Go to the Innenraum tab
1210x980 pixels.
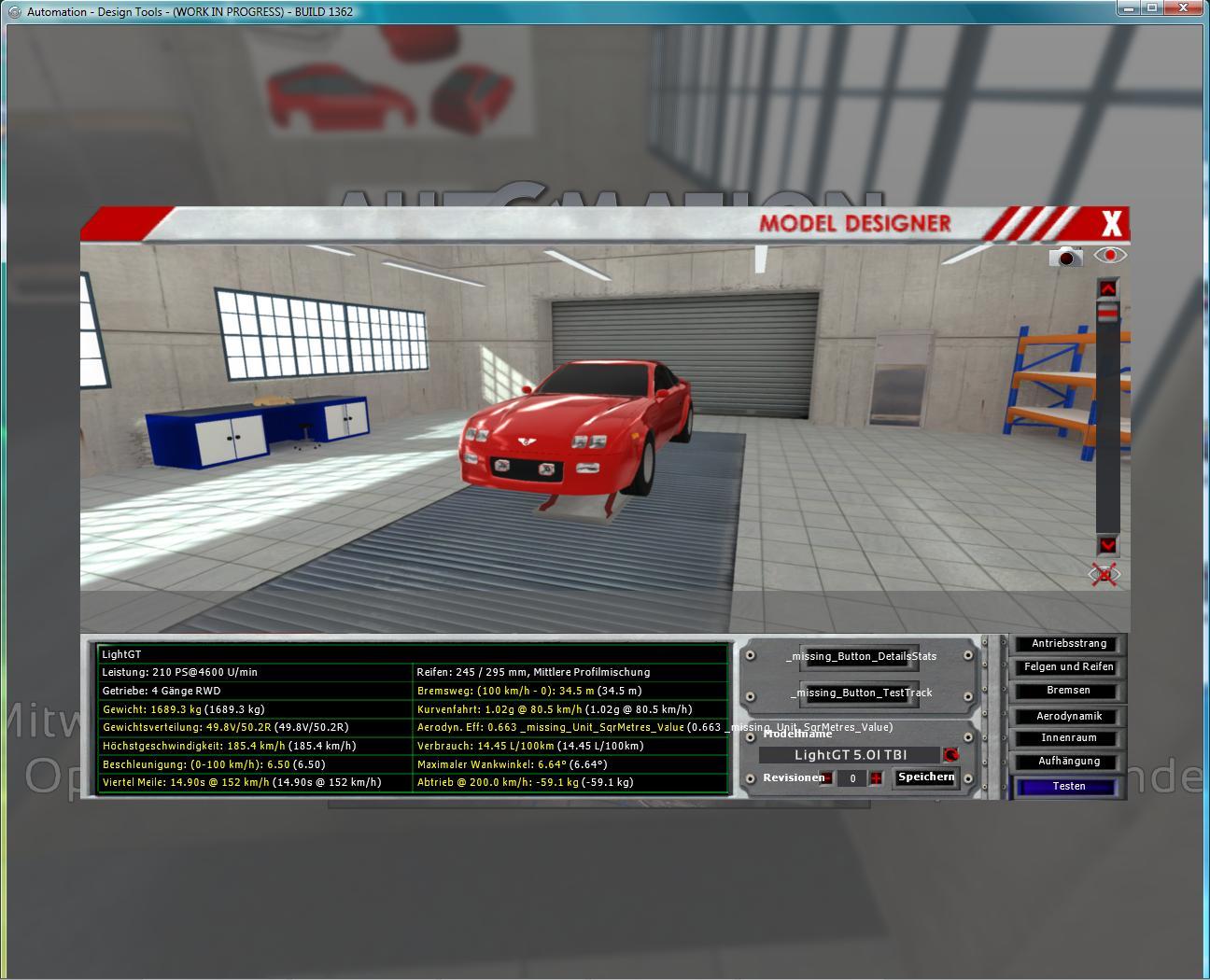[x=1069, y=738]
